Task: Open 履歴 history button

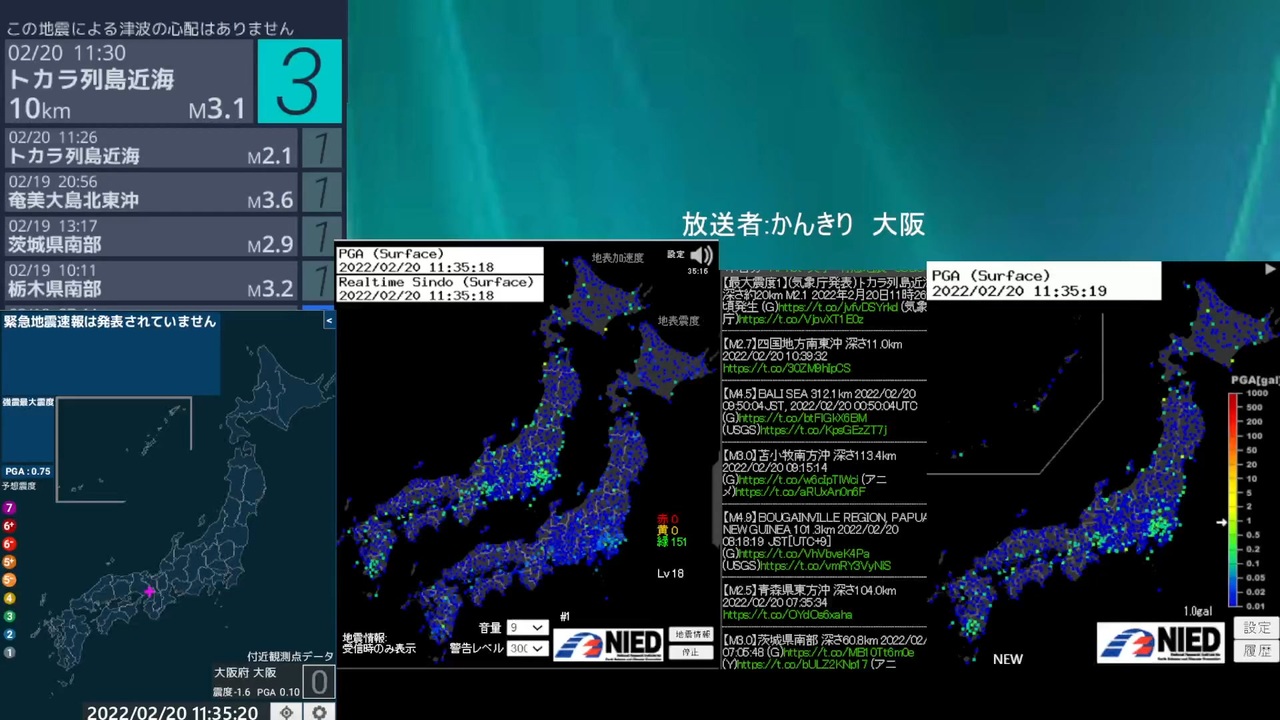Action: coord(1257,651)
